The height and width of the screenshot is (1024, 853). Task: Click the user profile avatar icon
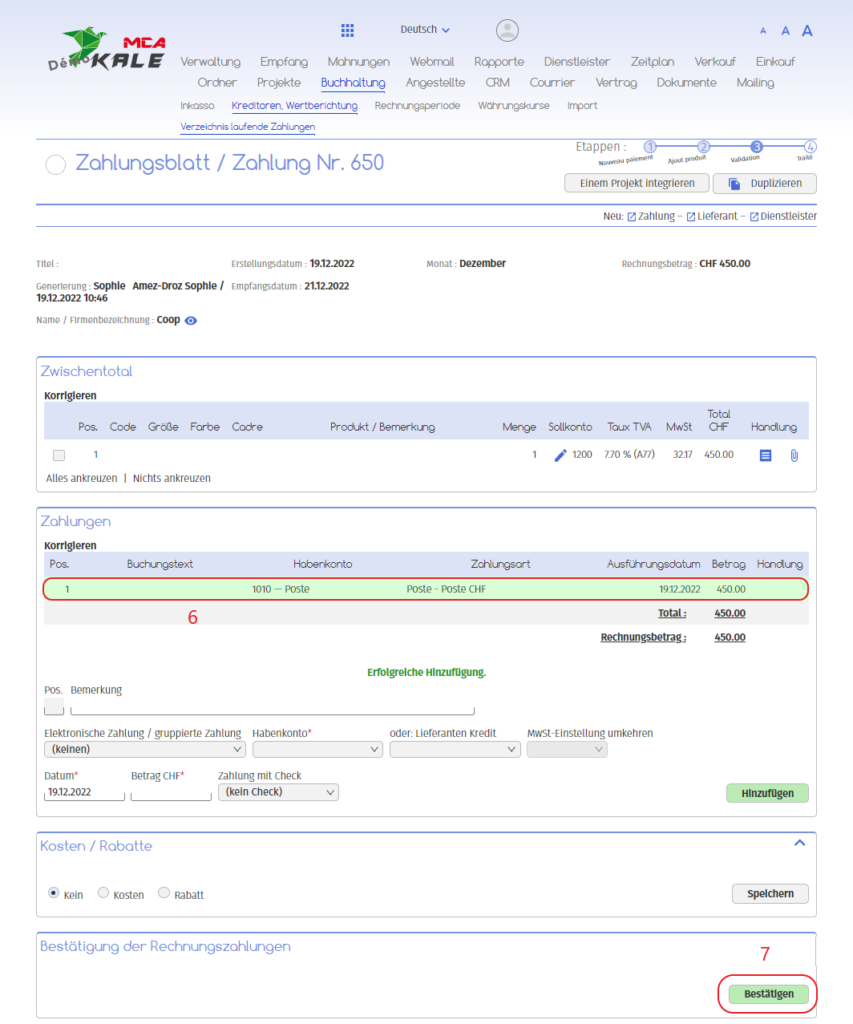point(507,30)
